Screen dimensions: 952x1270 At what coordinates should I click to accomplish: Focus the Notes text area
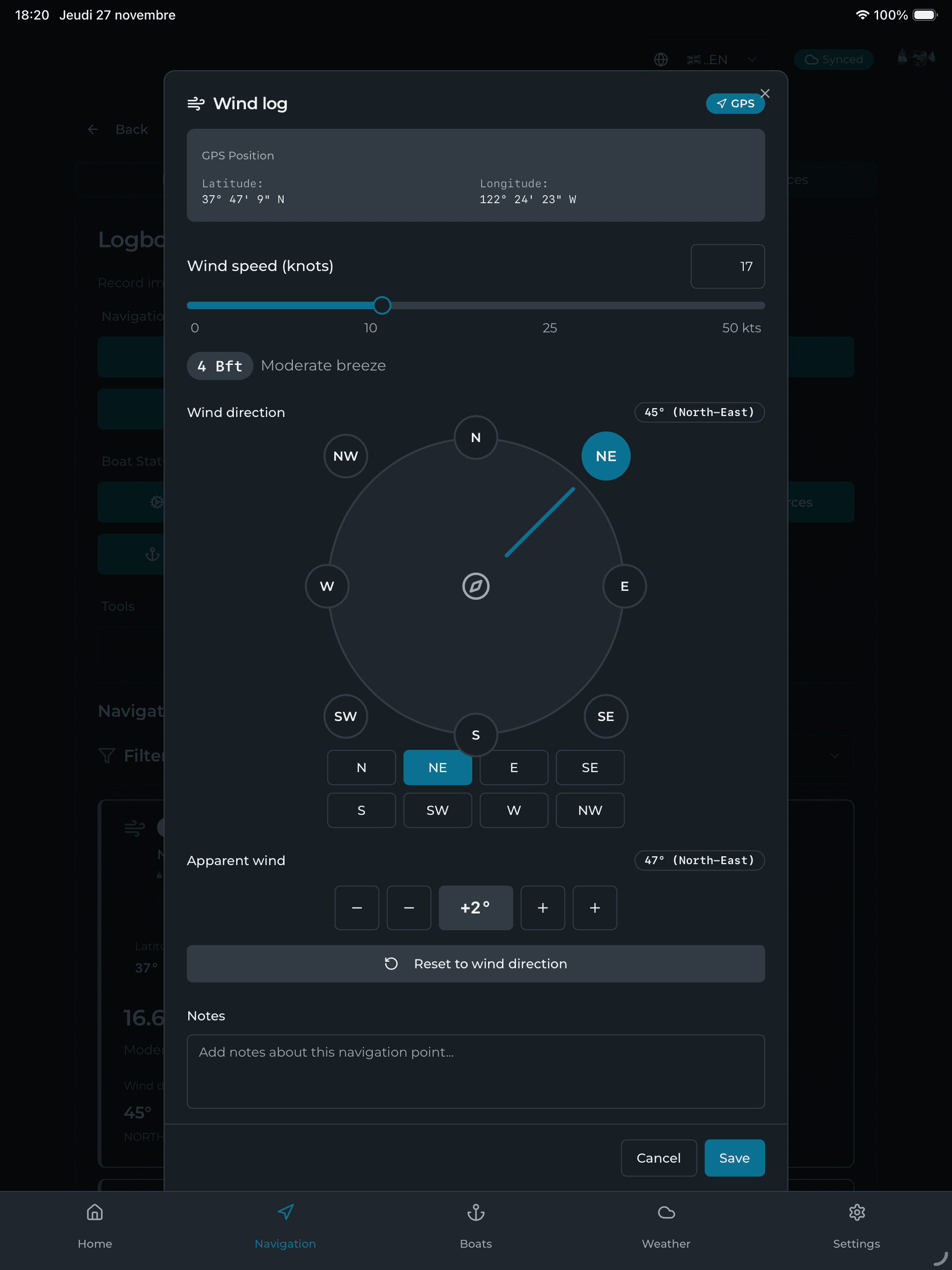(476, 1072)
